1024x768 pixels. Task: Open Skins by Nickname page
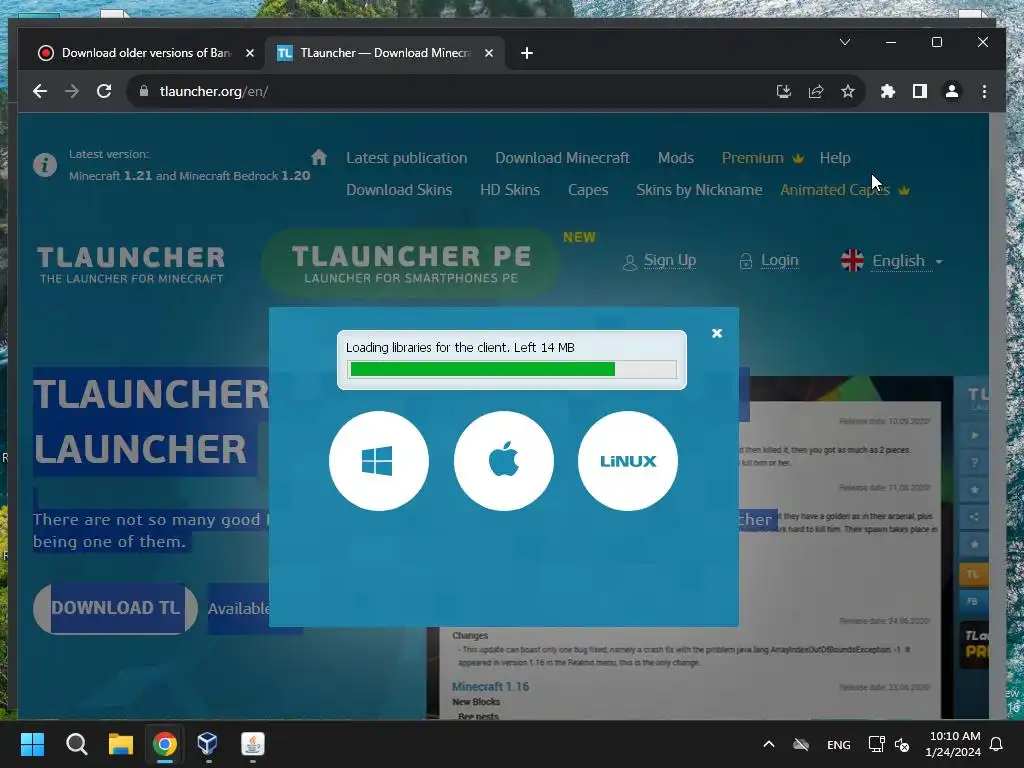(x=699, y=190)
